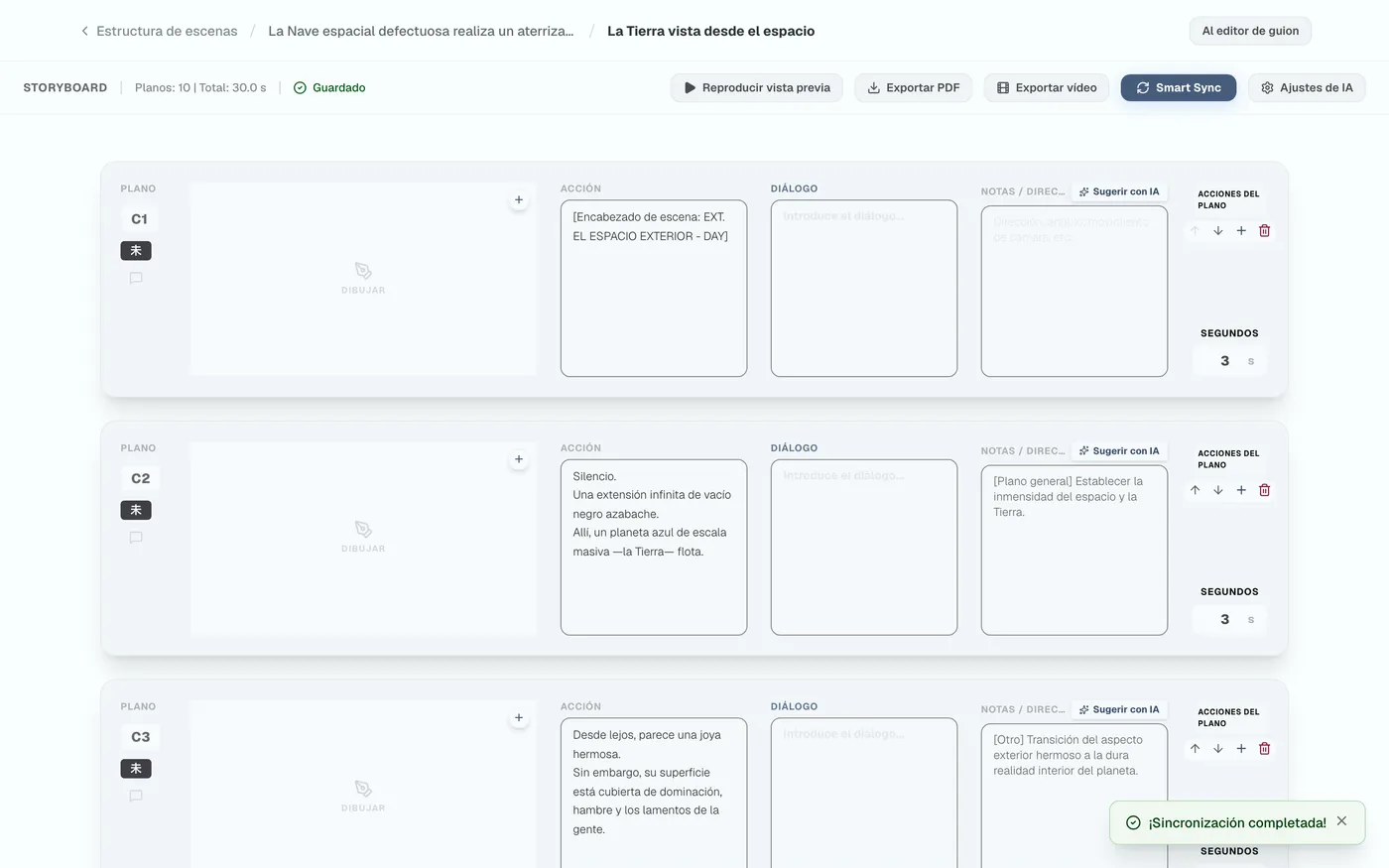The width and height of the screenshot is (1389, 868).
Task: Click the C2 shot label
Action: coord(140,478)
